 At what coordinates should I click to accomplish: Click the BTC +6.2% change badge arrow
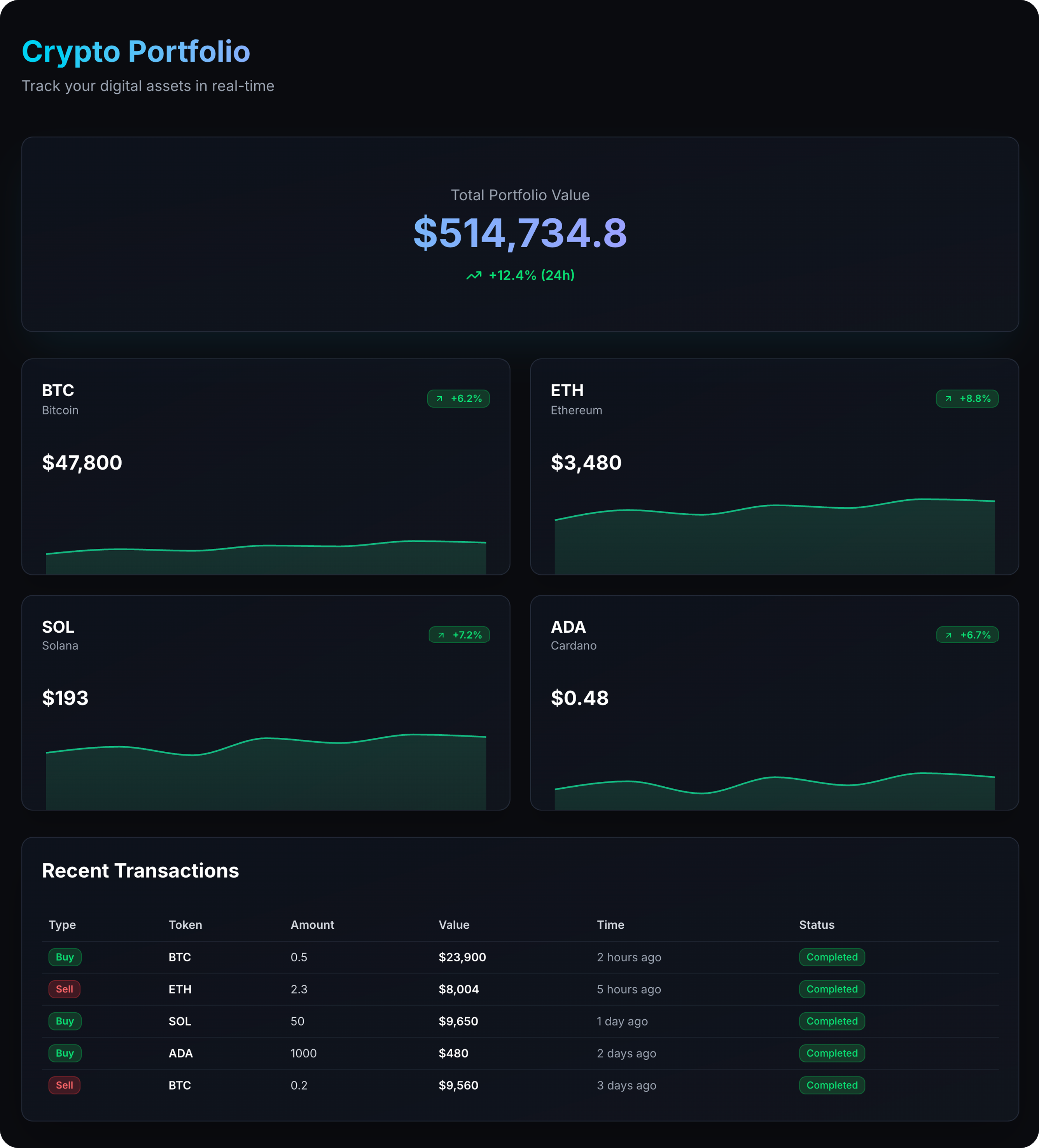point(439,399)
